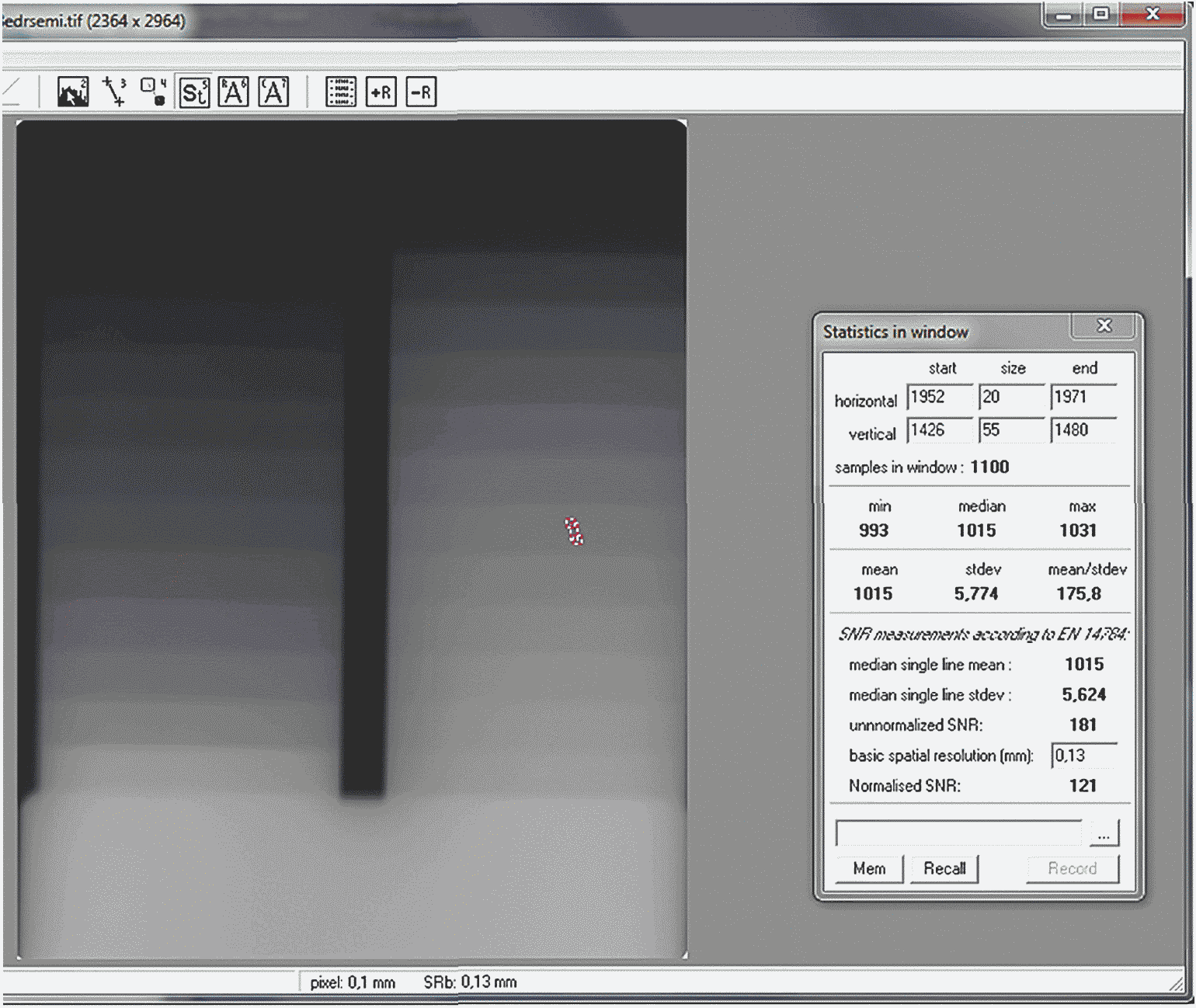Click the Mem button
1196x1008 pixels.
pyautogui.click(x=869, y=868)
